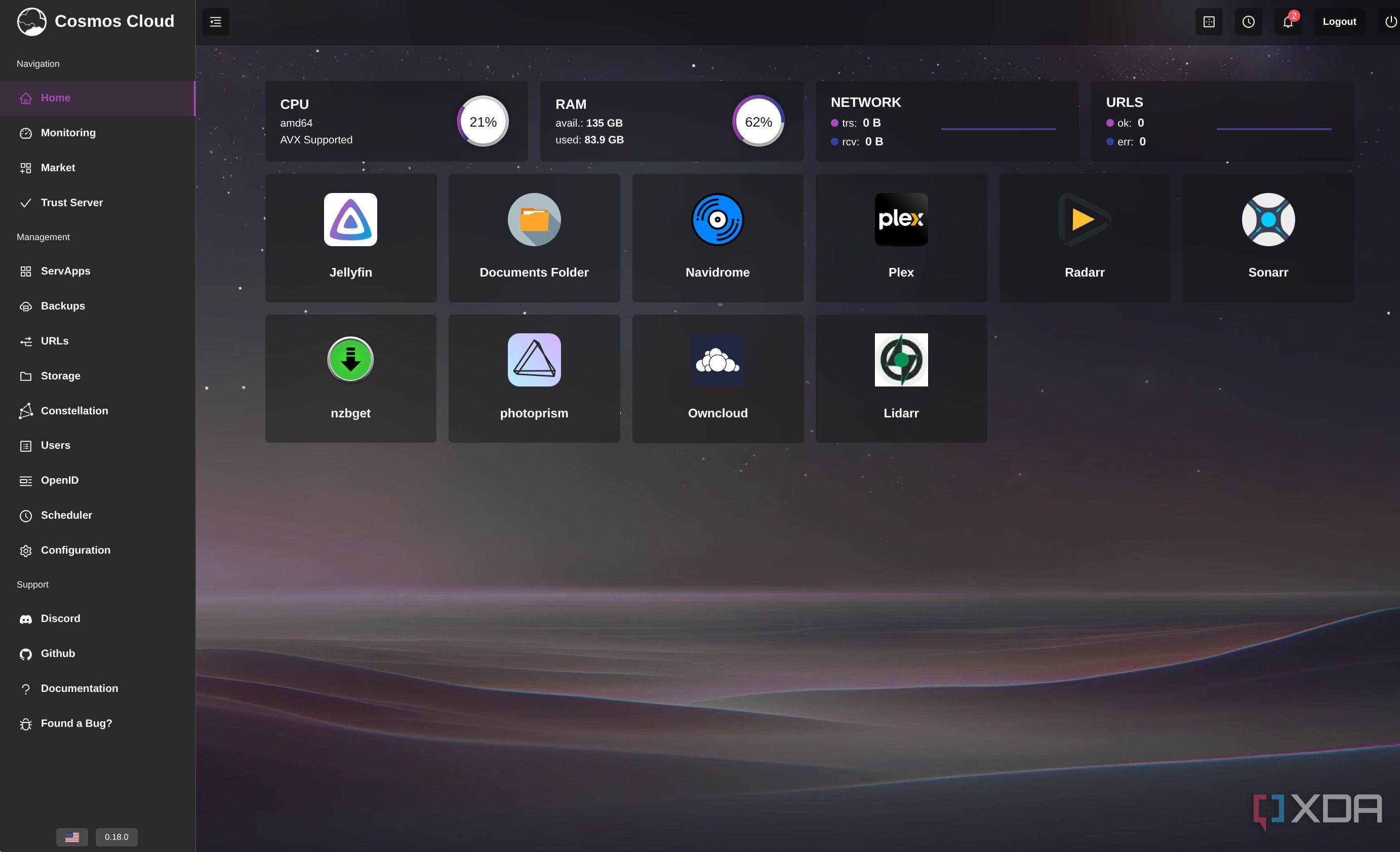Click the RAM 62% usage gauge
The height and width of the screenshot is (852, 1400).
[758, 121]
